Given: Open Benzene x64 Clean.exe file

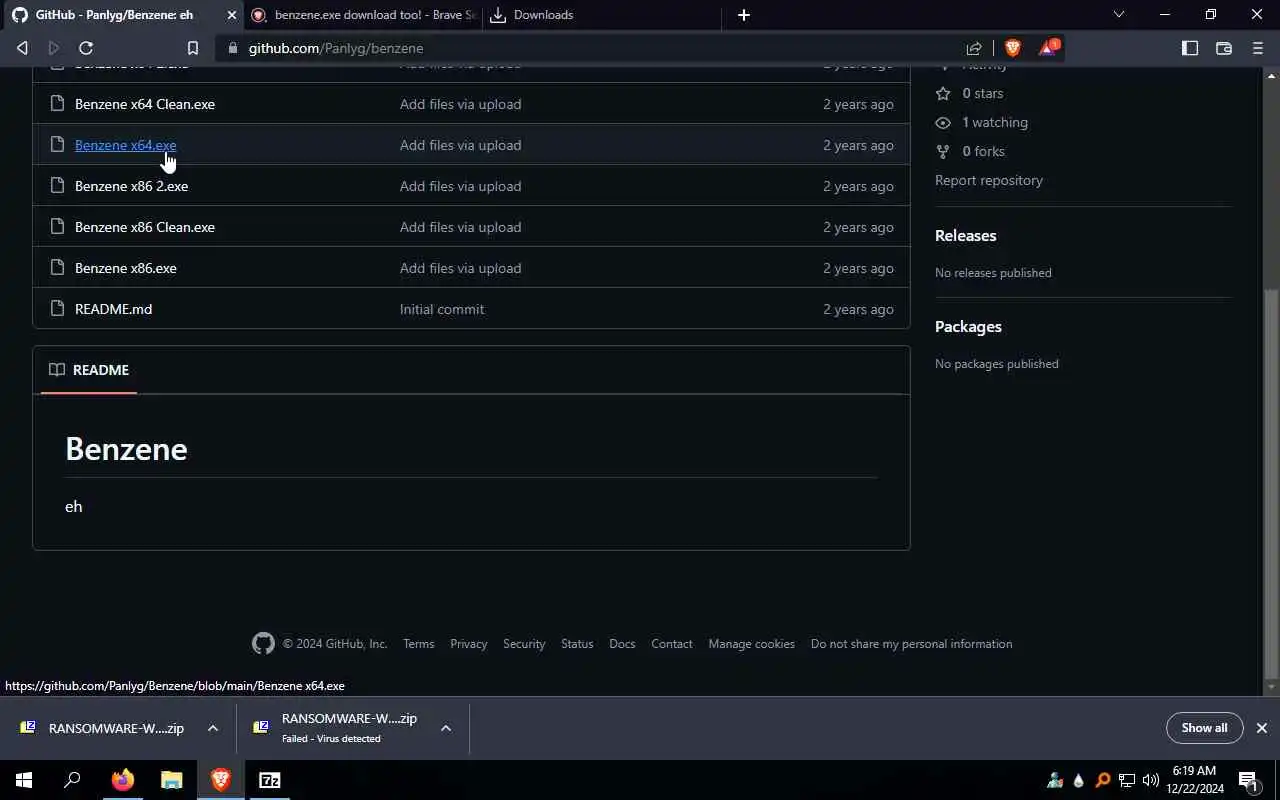Looking at the screenshot, I should [x=145, y=104].
